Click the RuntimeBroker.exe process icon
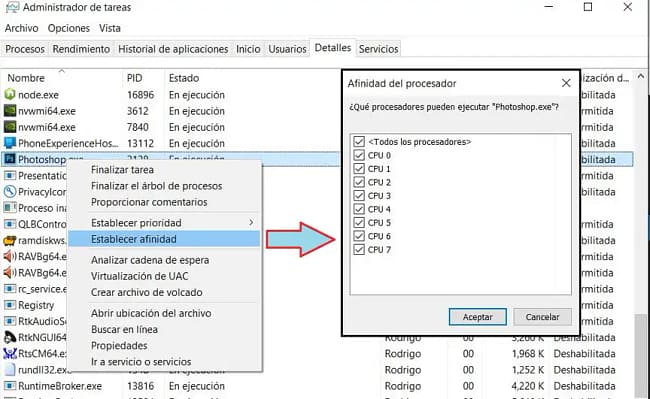650x399 pixels. (10, 386)
